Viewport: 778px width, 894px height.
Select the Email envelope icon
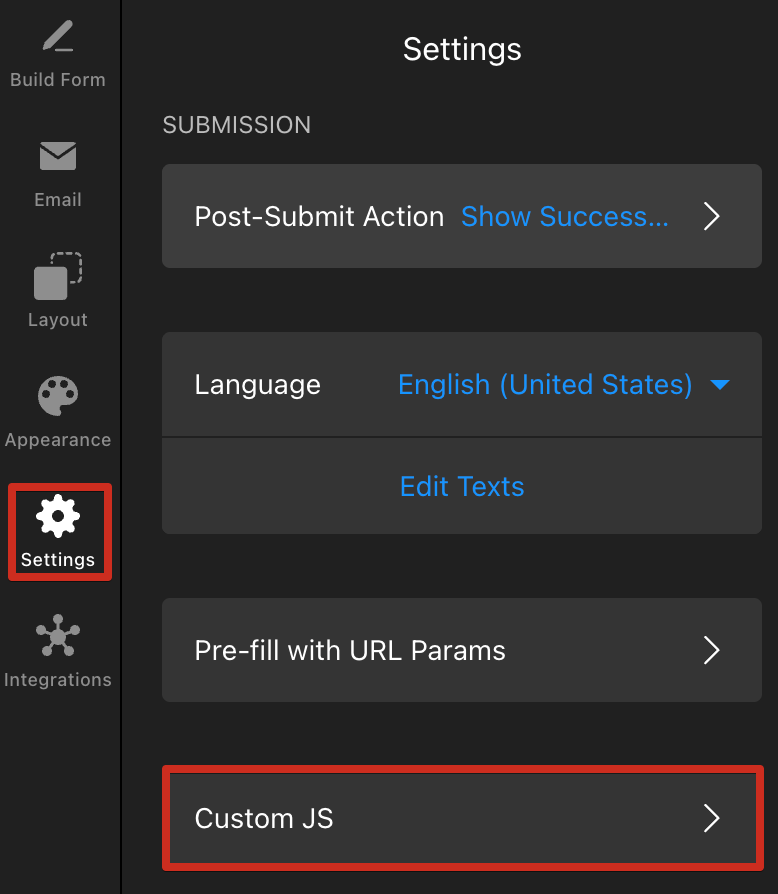pyautogui.click(x=58, y=156)
